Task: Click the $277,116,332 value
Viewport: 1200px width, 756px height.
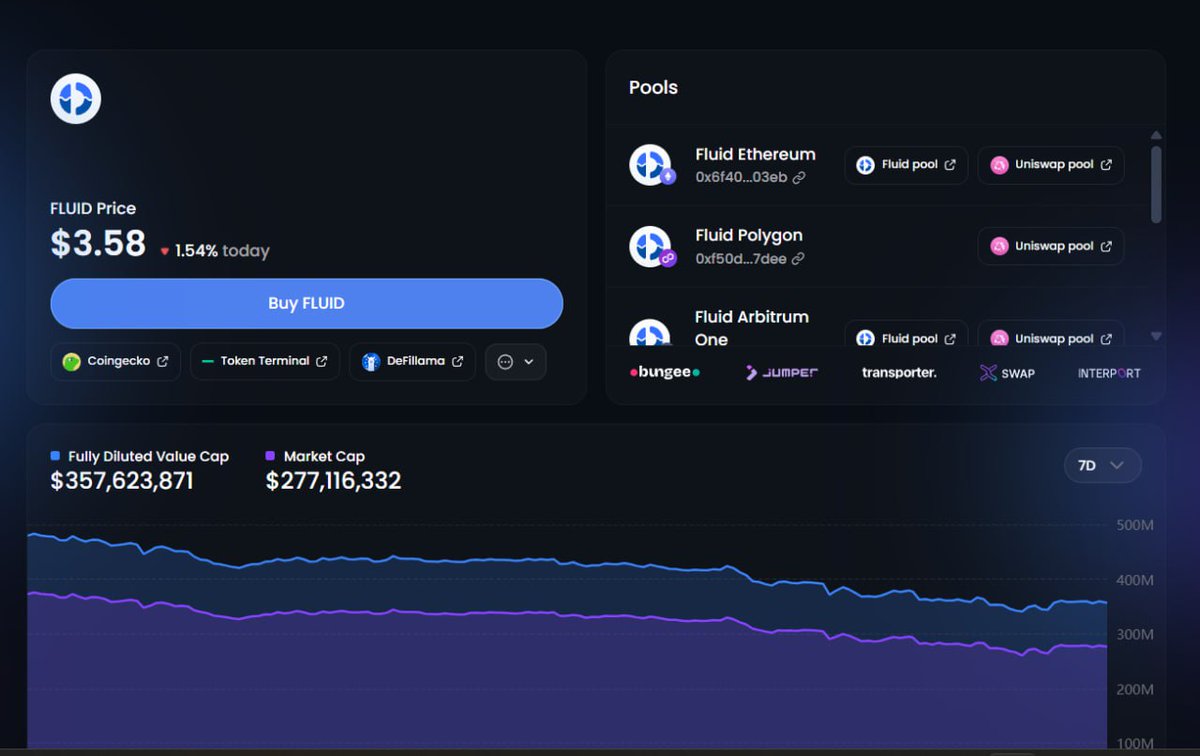Action: [333, 481]
